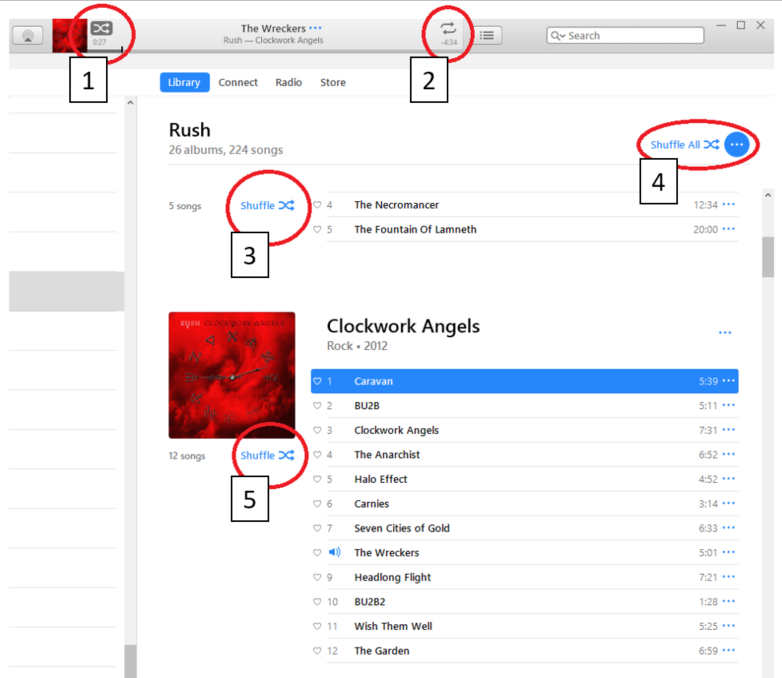Shuffle the Clockwork Angels album
The image size is (782, 678).
[x=267, y=455]
